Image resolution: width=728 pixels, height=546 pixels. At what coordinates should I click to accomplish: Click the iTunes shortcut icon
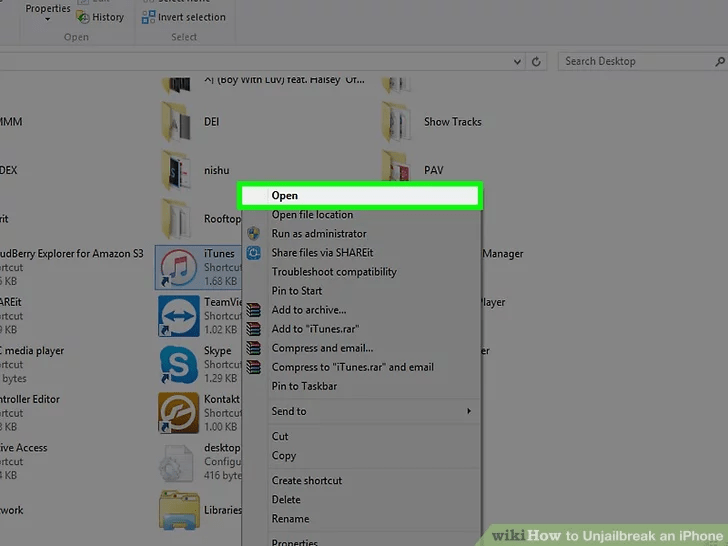[179, 268]
